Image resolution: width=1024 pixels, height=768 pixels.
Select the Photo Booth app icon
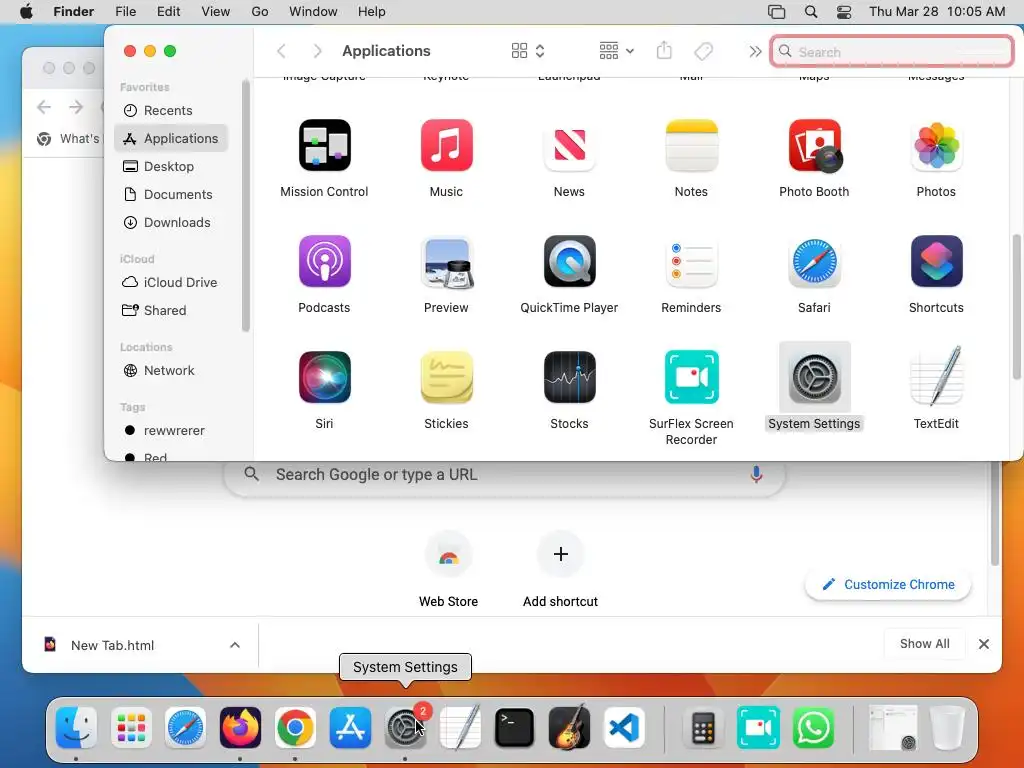tap(814, 145)
